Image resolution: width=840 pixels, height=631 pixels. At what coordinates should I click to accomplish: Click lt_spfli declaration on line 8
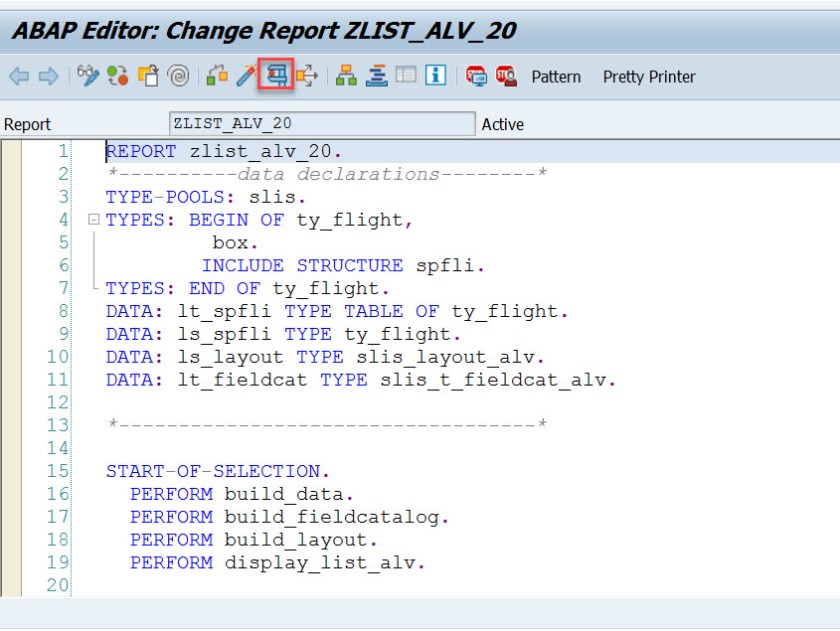(337, 311)
